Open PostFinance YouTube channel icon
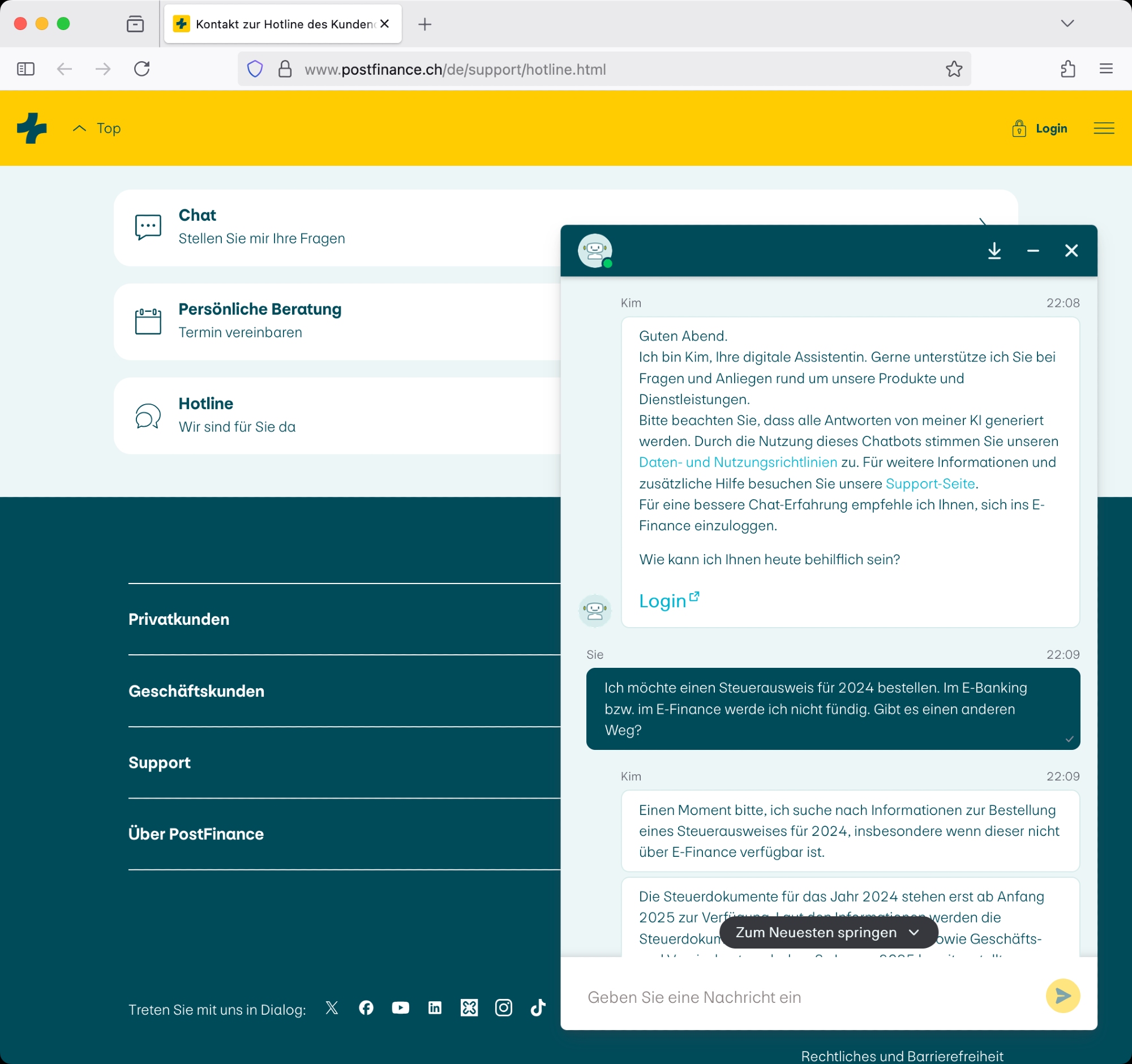Screen dimensions: 1132x1064 [x=400, y=1008]
